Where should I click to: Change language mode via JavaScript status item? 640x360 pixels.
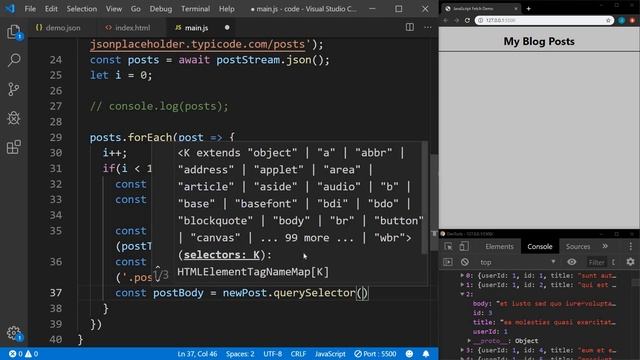point(330,354)
